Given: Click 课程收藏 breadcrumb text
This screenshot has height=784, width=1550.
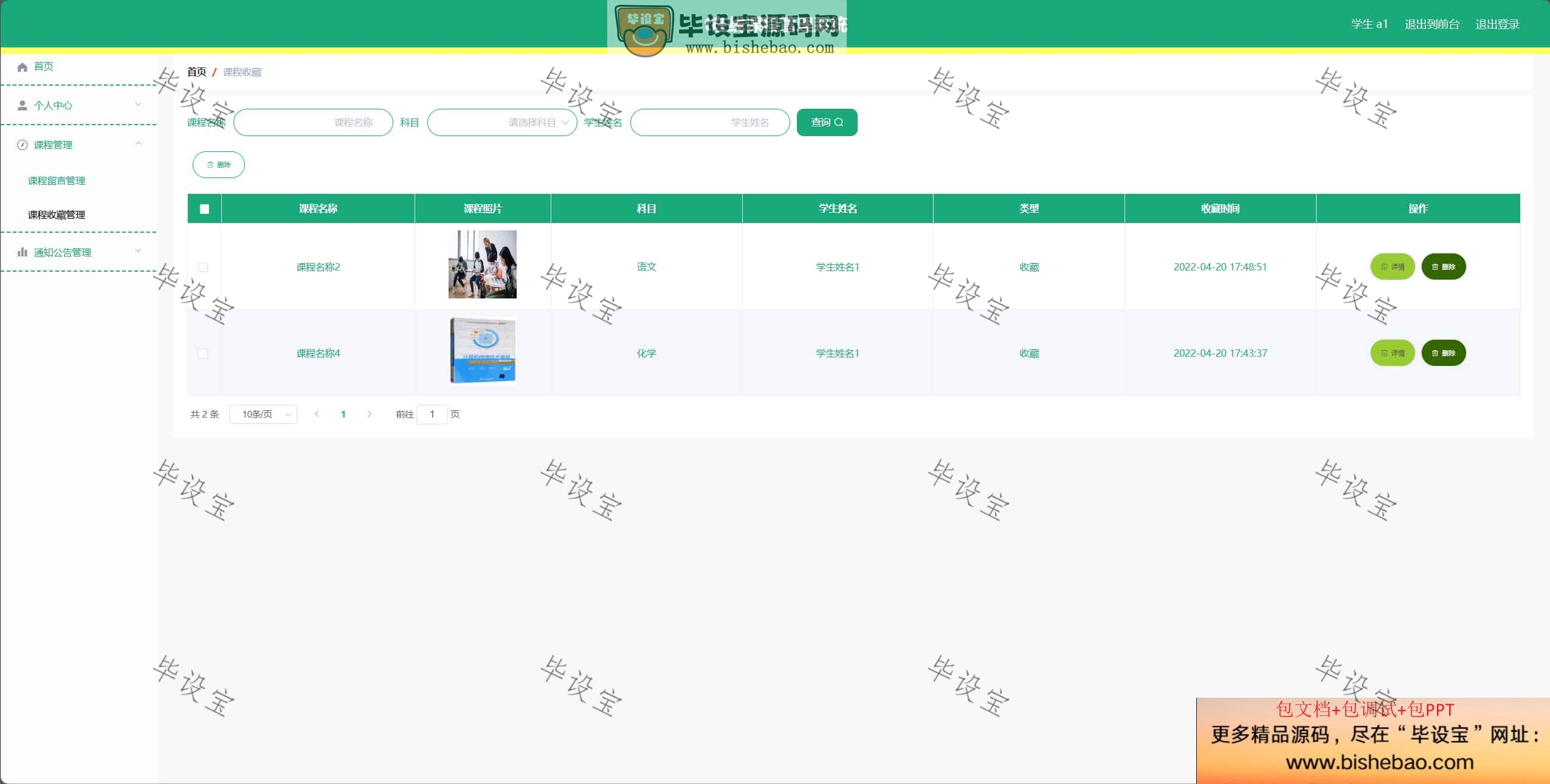Looking at the screenshot, I should [x=242, y=72].
